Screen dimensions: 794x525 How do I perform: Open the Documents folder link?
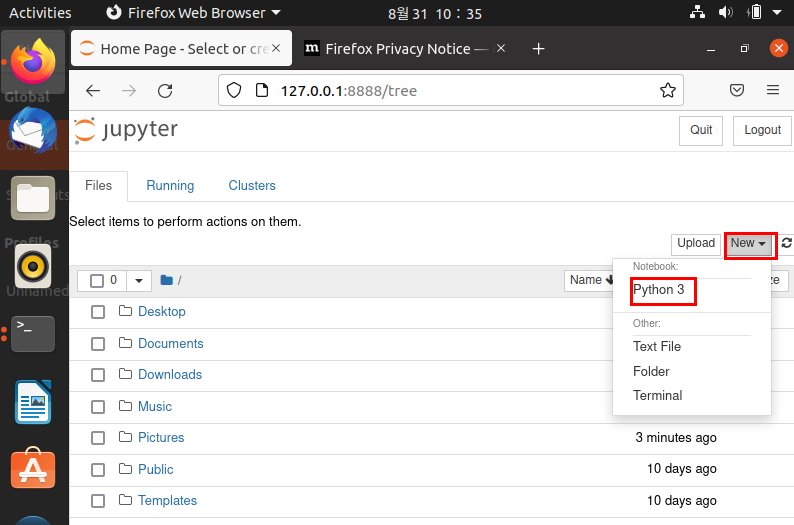[171, 343]
